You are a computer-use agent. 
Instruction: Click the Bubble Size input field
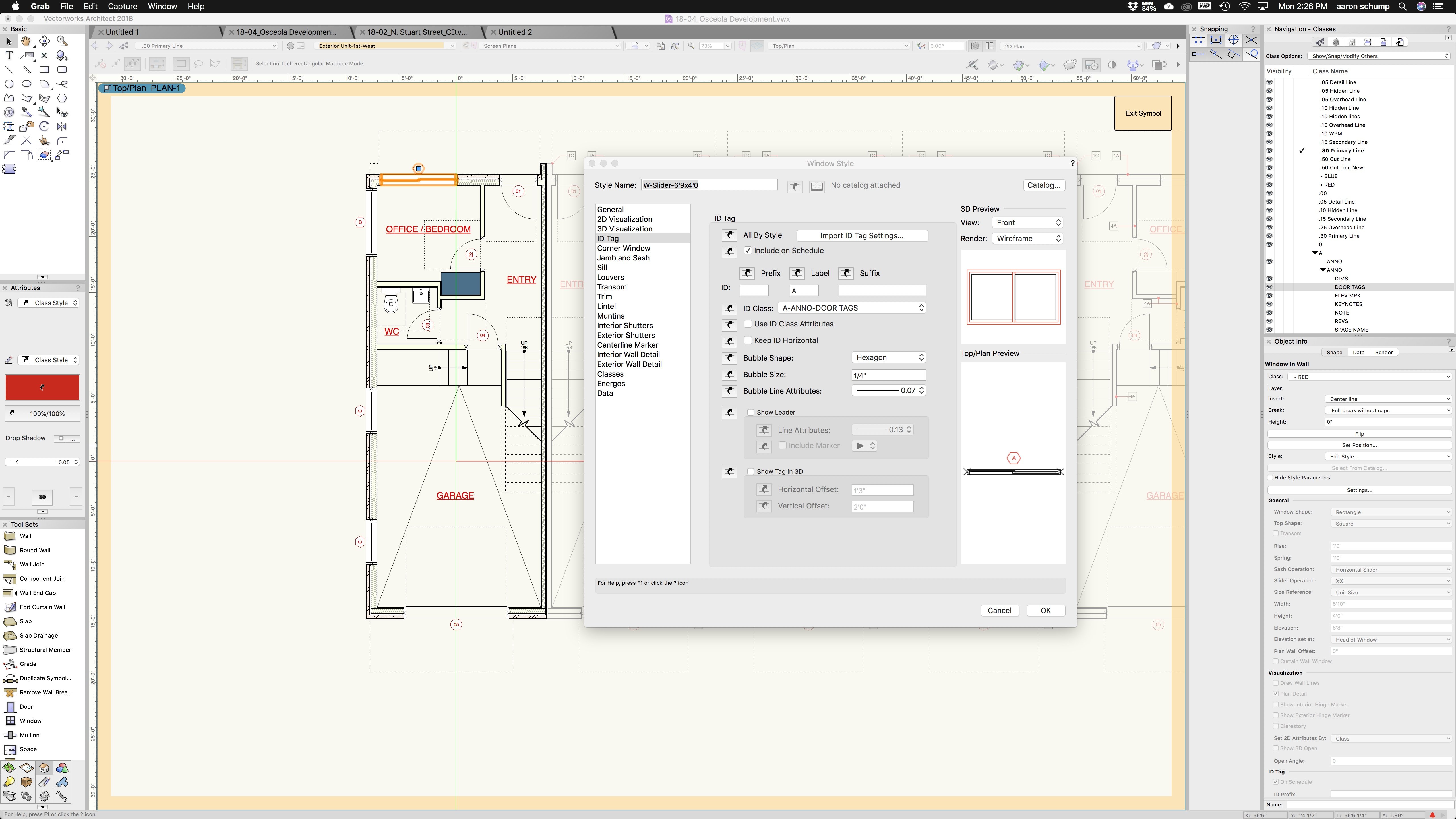(888, 375)
